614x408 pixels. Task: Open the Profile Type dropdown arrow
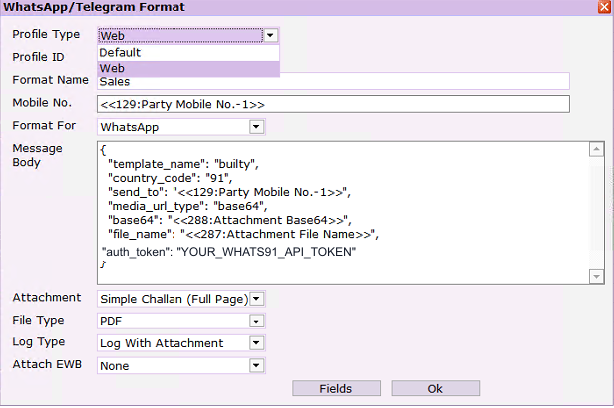tap(270, 35)
